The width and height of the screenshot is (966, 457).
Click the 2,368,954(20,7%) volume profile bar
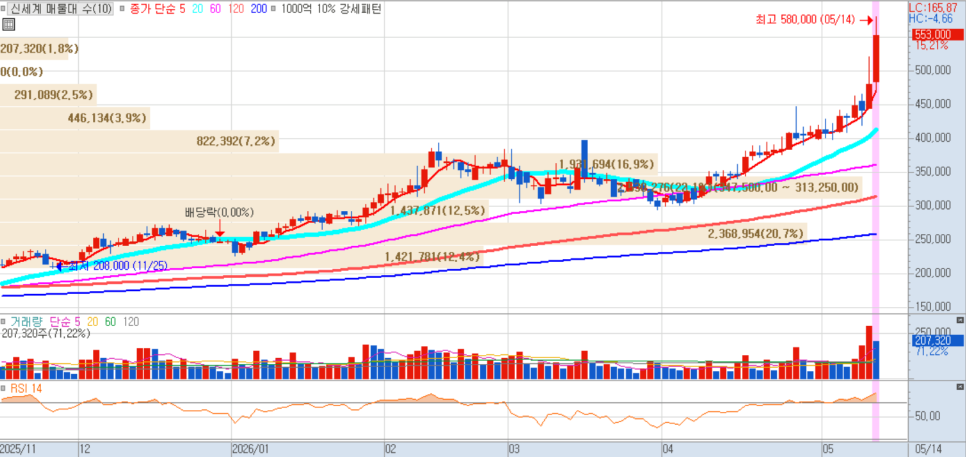[403, 233]
